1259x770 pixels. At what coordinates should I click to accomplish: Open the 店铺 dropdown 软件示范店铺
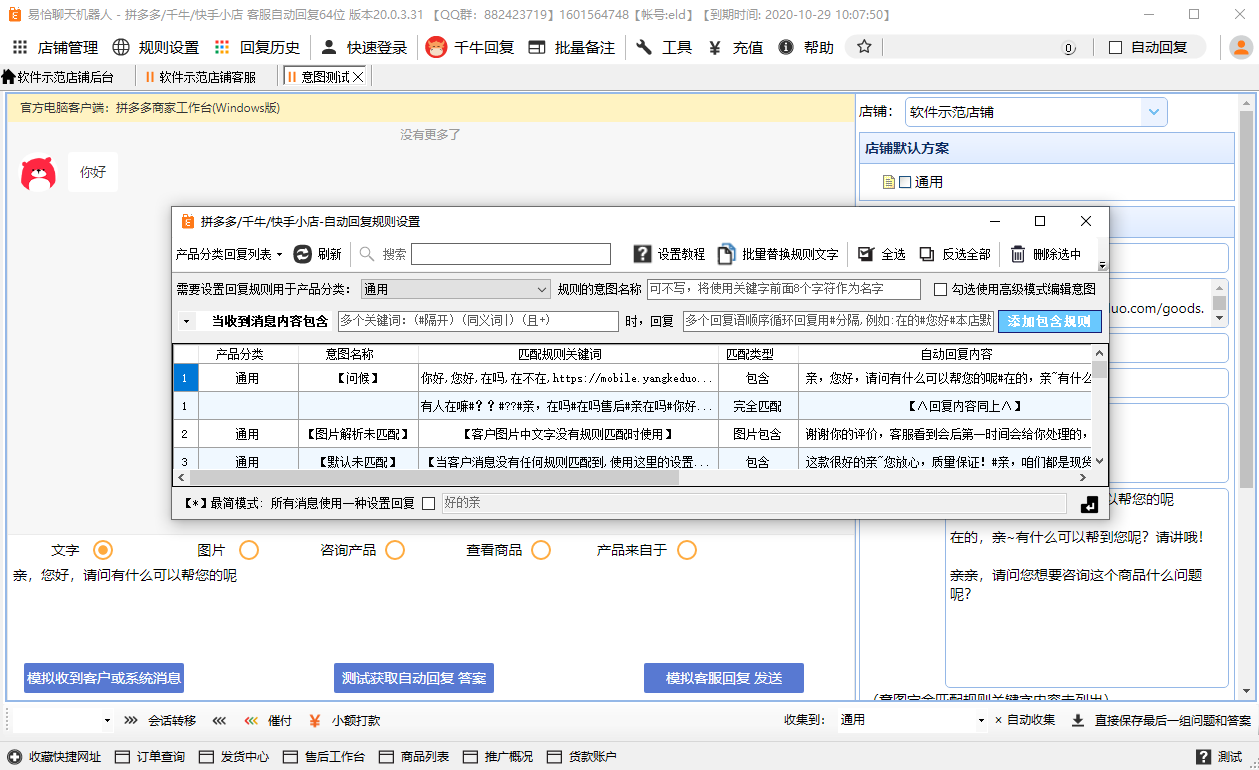1037,112
